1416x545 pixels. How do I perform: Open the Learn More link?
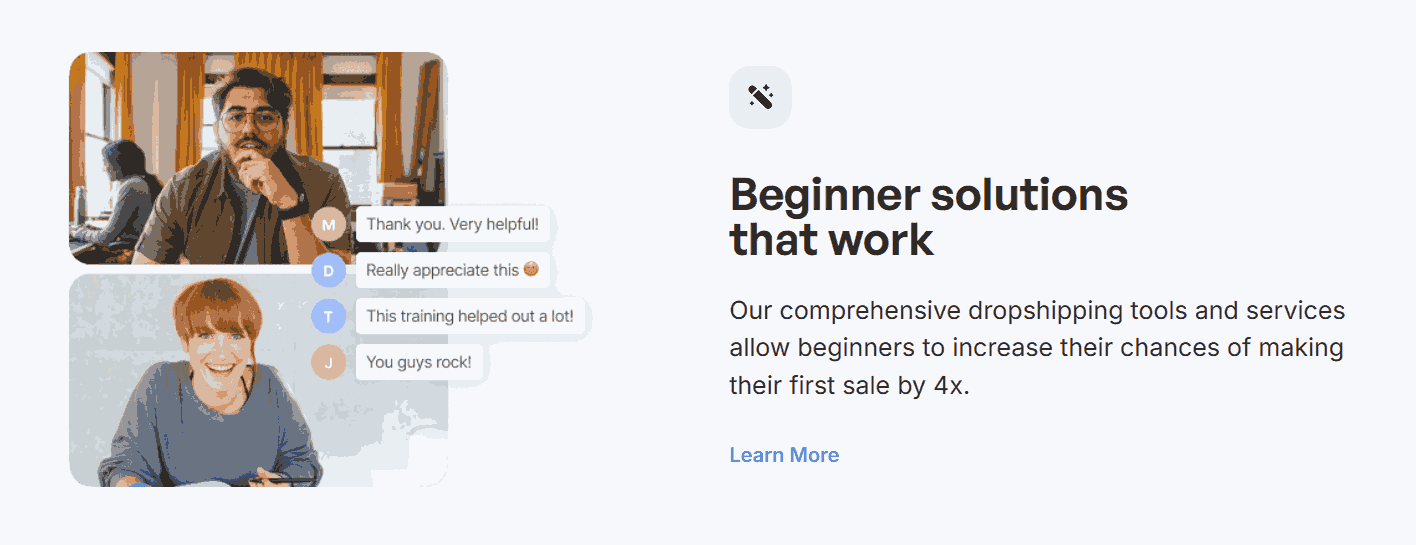coord(784,455)
